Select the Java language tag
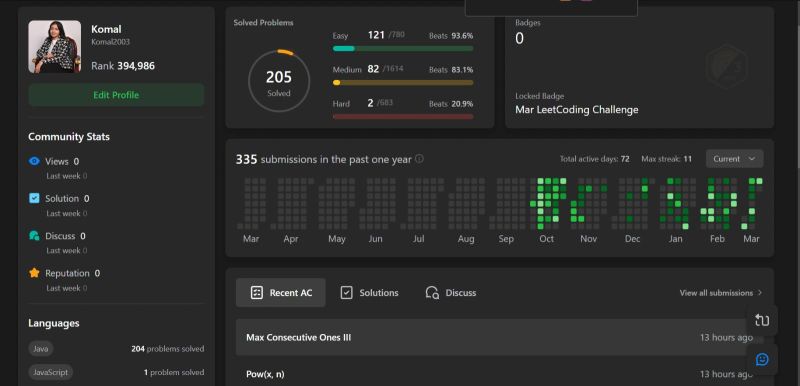The width and height of the screenshot is (800, 386). 41,349
